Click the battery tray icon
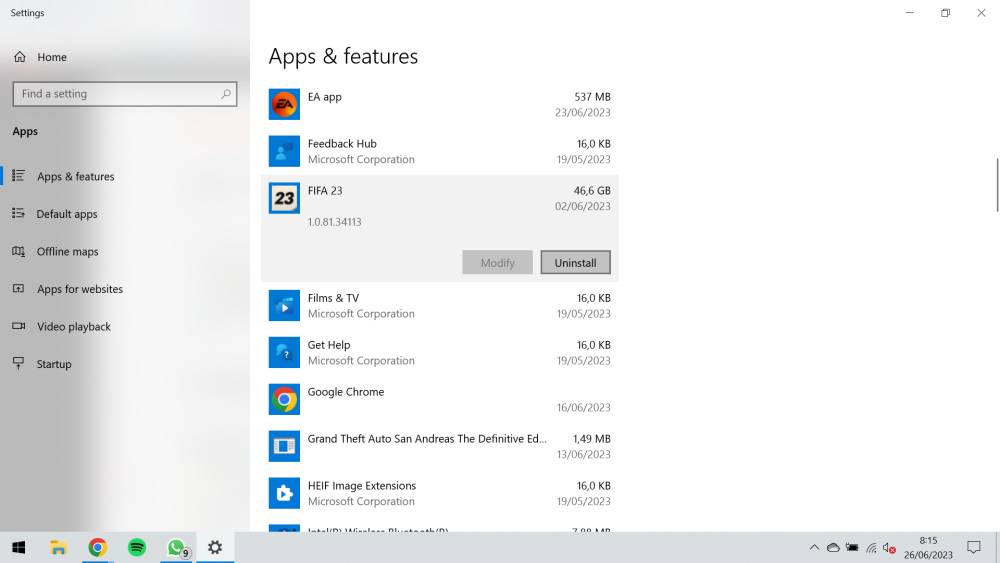Image resolution: width=1000 pixels, height=563 pixels. (x=852, y=548)
